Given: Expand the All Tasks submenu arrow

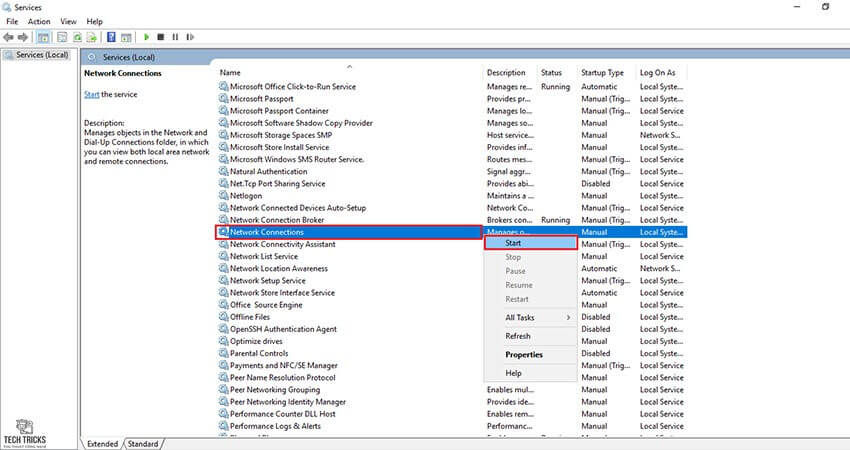Looking at the screenshot, I should pos(568,318).
